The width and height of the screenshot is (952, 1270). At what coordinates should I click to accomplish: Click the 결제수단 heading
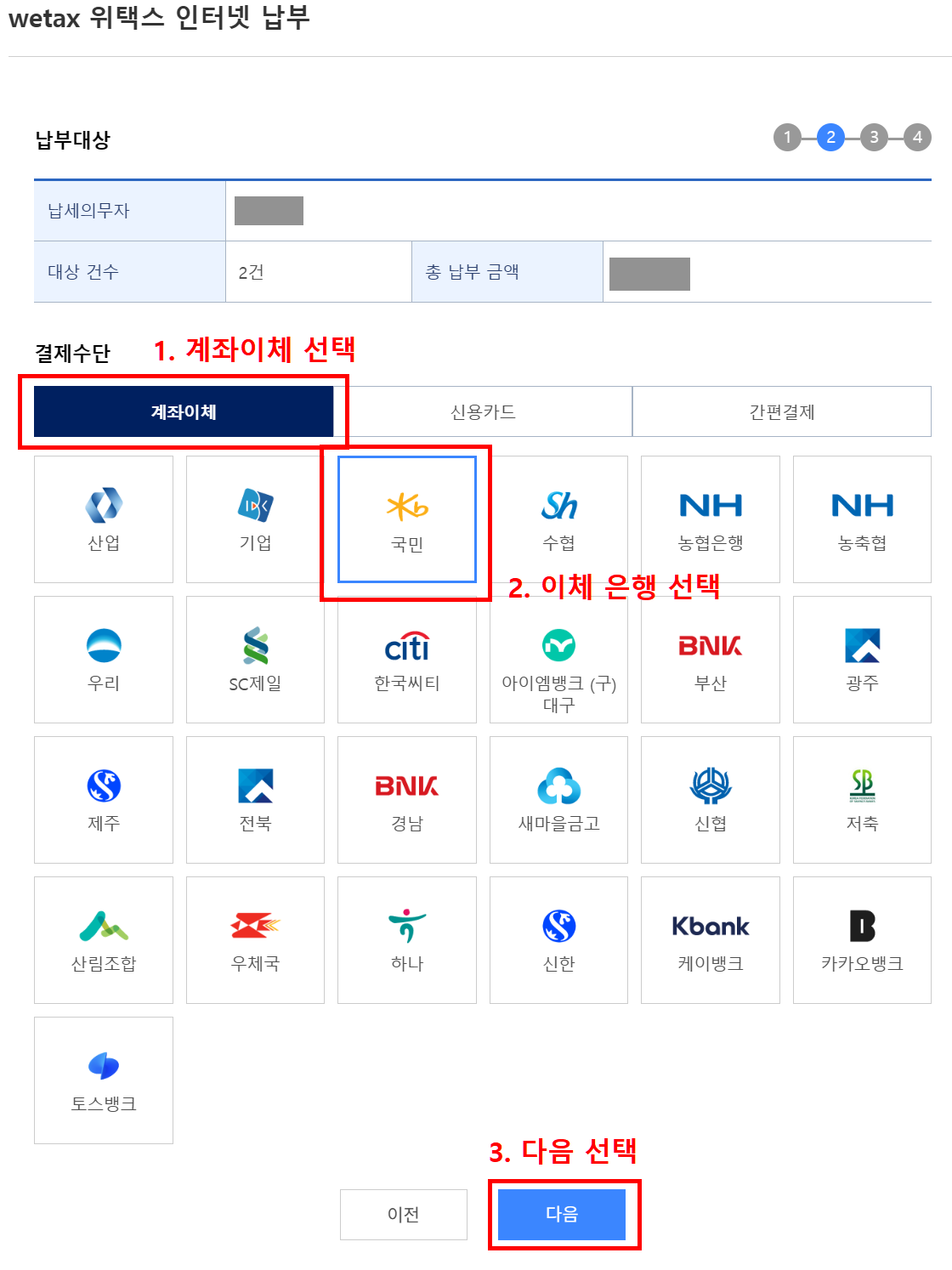(x=73, y=353)
